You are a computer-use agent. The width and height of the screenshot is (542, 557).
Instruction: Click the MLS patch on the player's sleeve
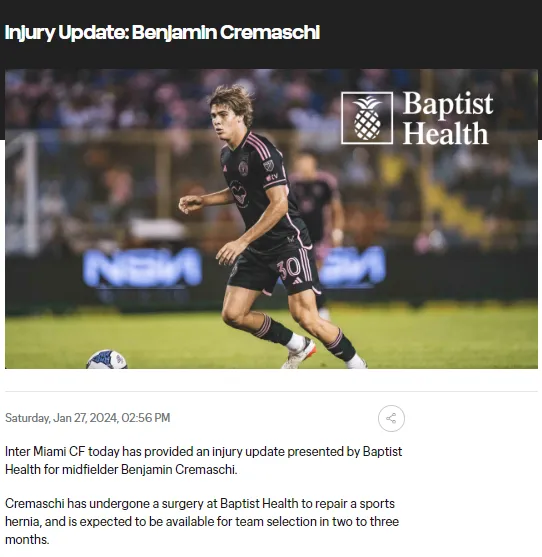pos(269,165)
